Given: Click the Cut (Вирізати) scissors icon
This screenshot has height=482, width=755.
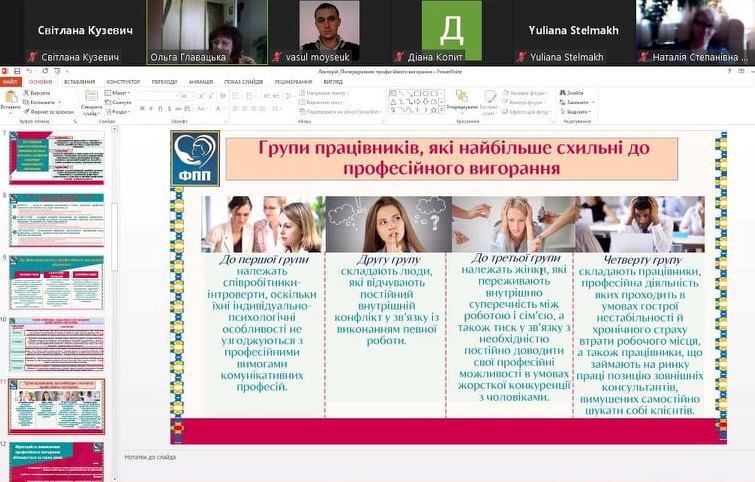Looking at the screenshot, I should [26, 92].
